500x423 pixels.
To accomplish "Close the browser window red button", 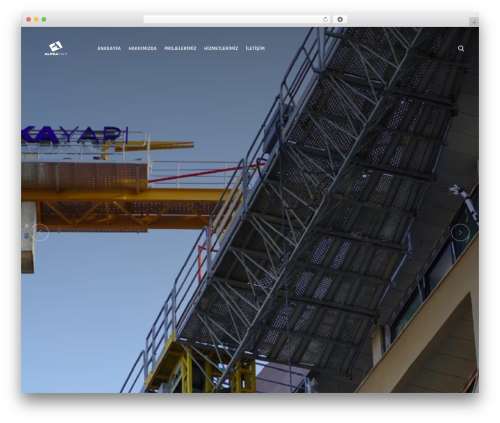I will point(29,19).
